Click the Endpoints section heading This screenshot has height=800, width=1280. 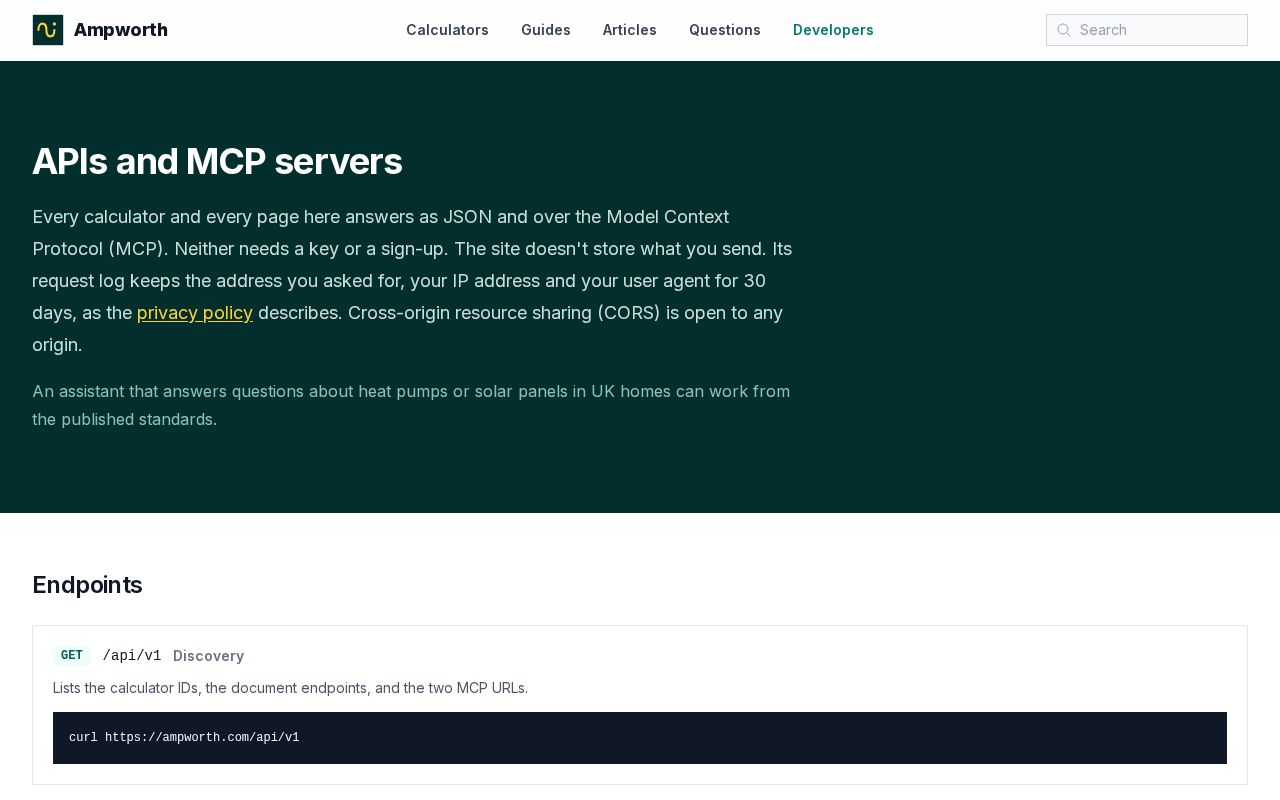tap(87, 585)
